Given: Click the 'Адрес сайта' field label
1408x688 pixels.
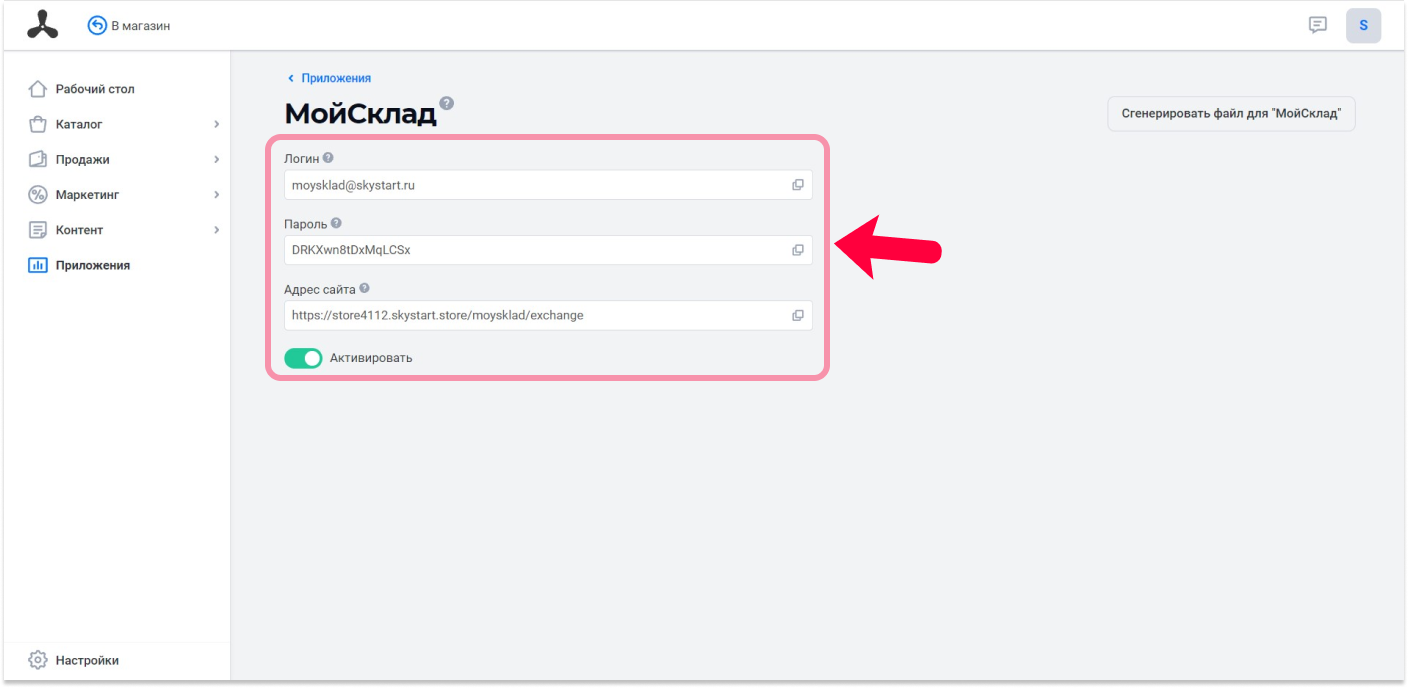Looking at the screenshot, I should point(320,289).
